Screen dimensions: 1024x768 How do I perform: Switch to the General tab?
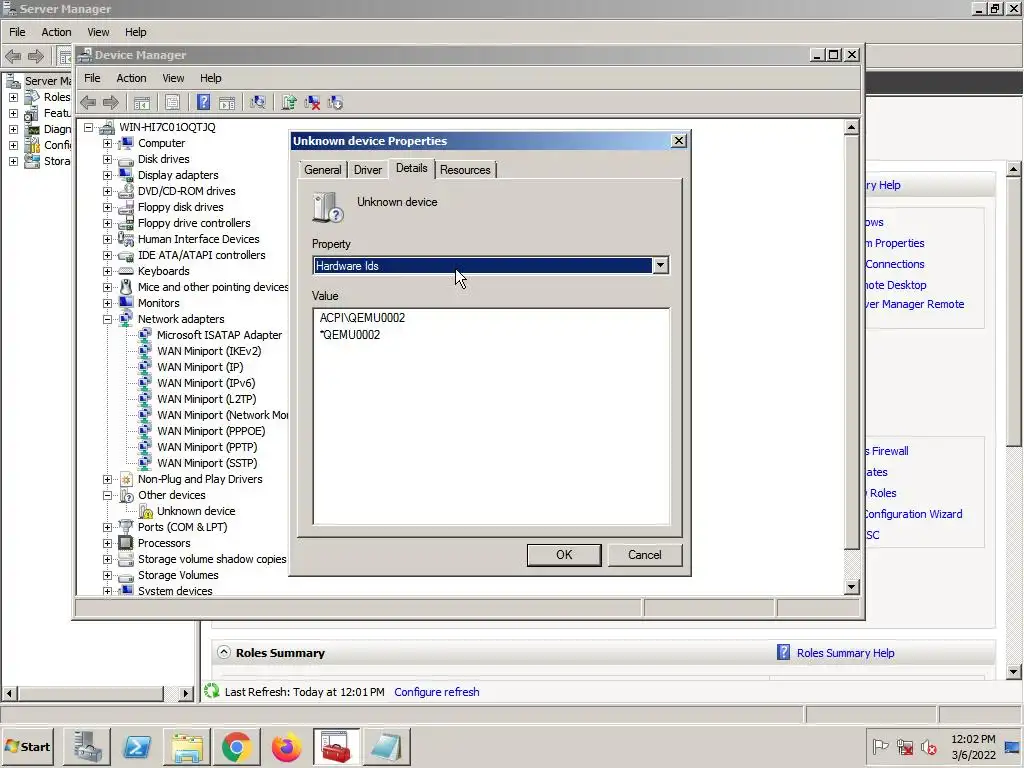(323, 170)
